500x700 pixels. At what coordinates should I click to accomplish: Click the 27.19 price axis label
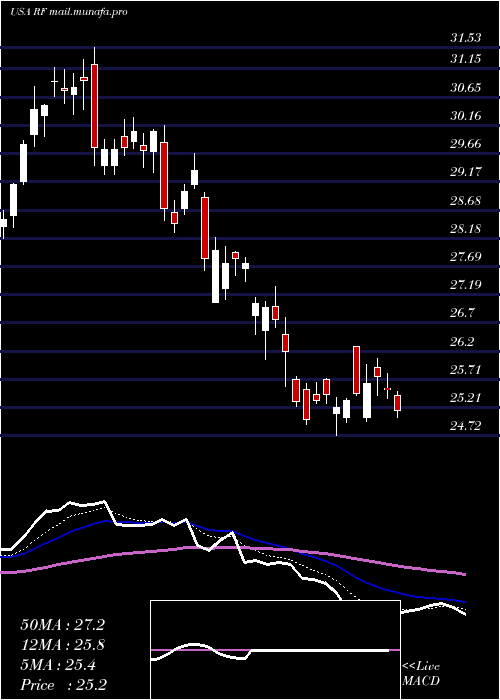[x=466, y=284]
